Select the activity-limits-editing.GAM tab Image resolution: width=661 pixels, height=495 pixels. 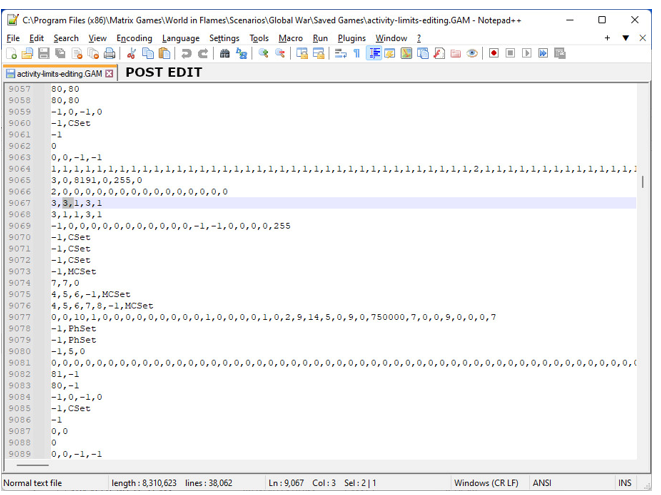(x=59, y=74)
